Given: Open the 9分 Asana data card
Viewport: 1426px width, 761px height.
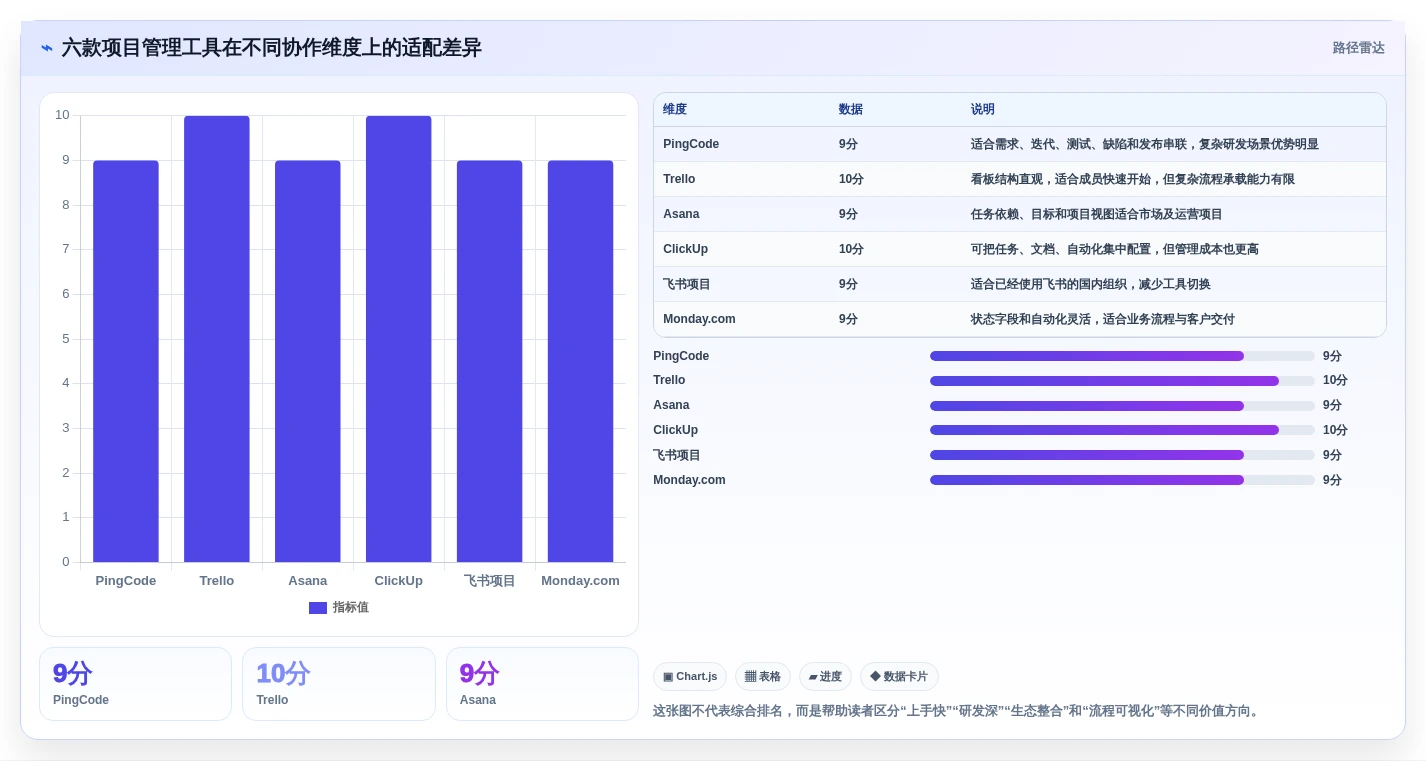Looking at the screenshot, I should point(542,684).
